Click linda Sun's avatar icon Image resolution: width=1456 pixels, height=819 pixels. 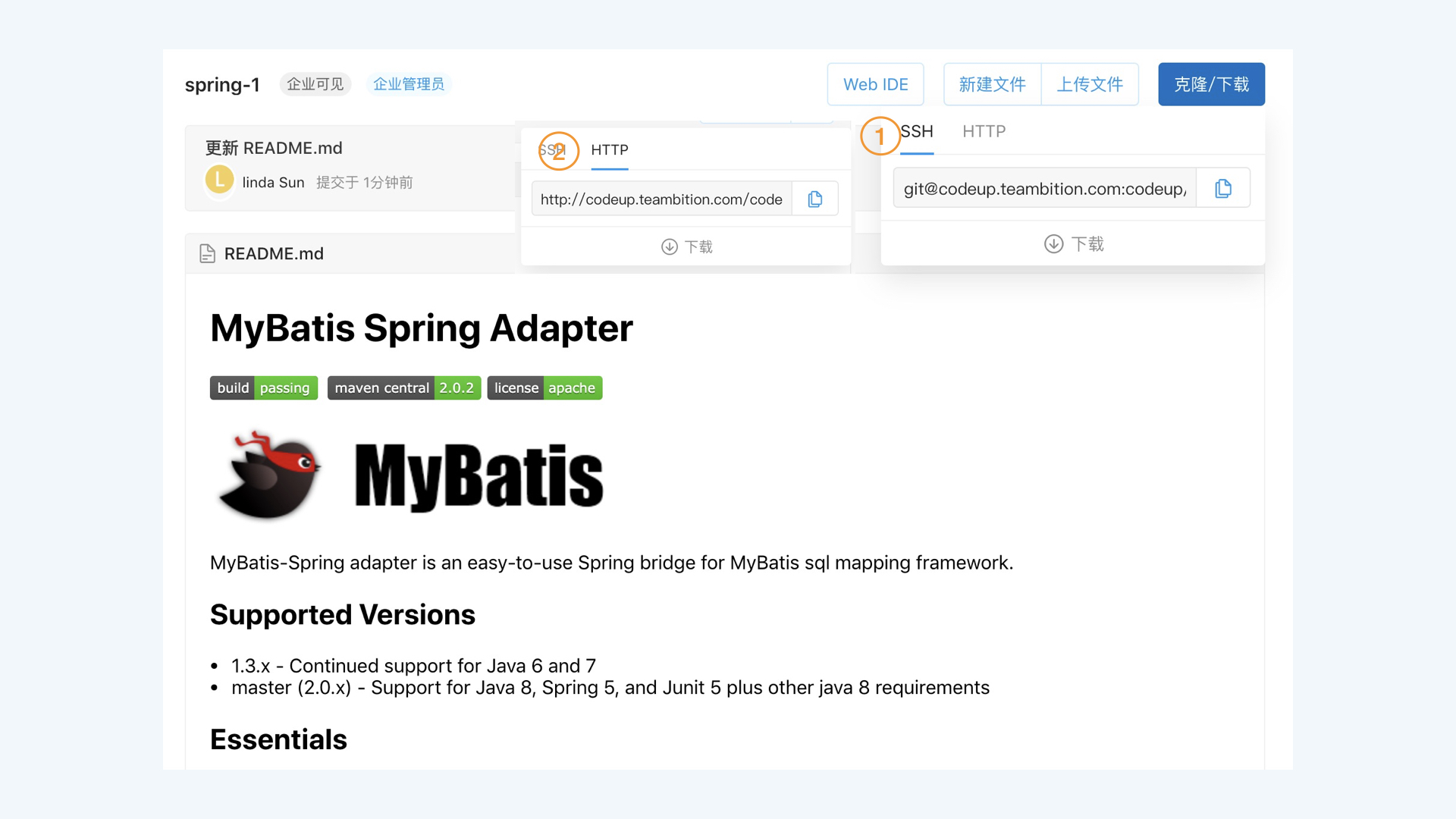[x=219, y=180]
